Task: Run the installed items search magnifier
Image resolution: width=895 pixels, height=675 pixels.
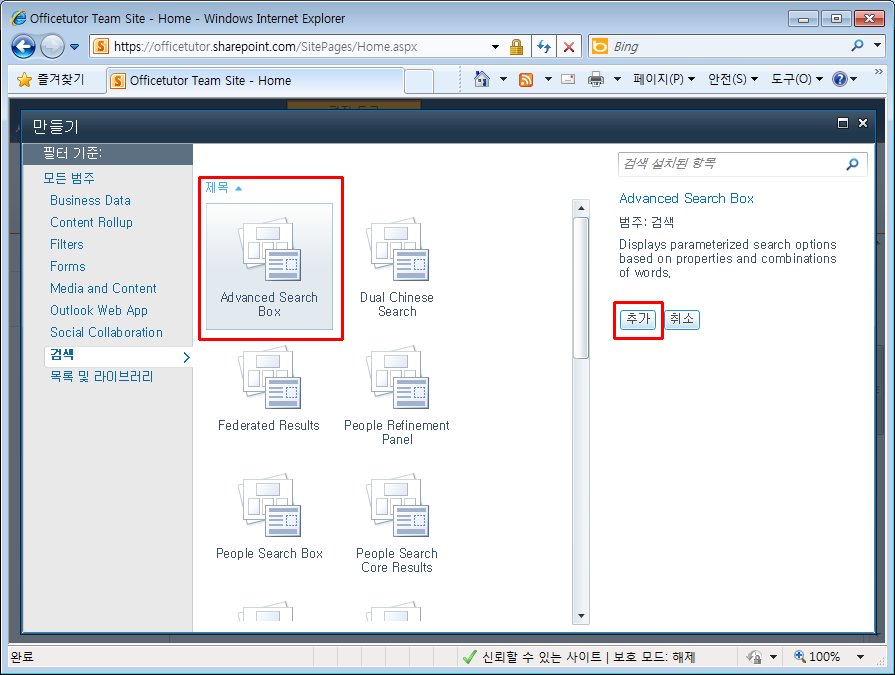Action: (x=853, y=164)
